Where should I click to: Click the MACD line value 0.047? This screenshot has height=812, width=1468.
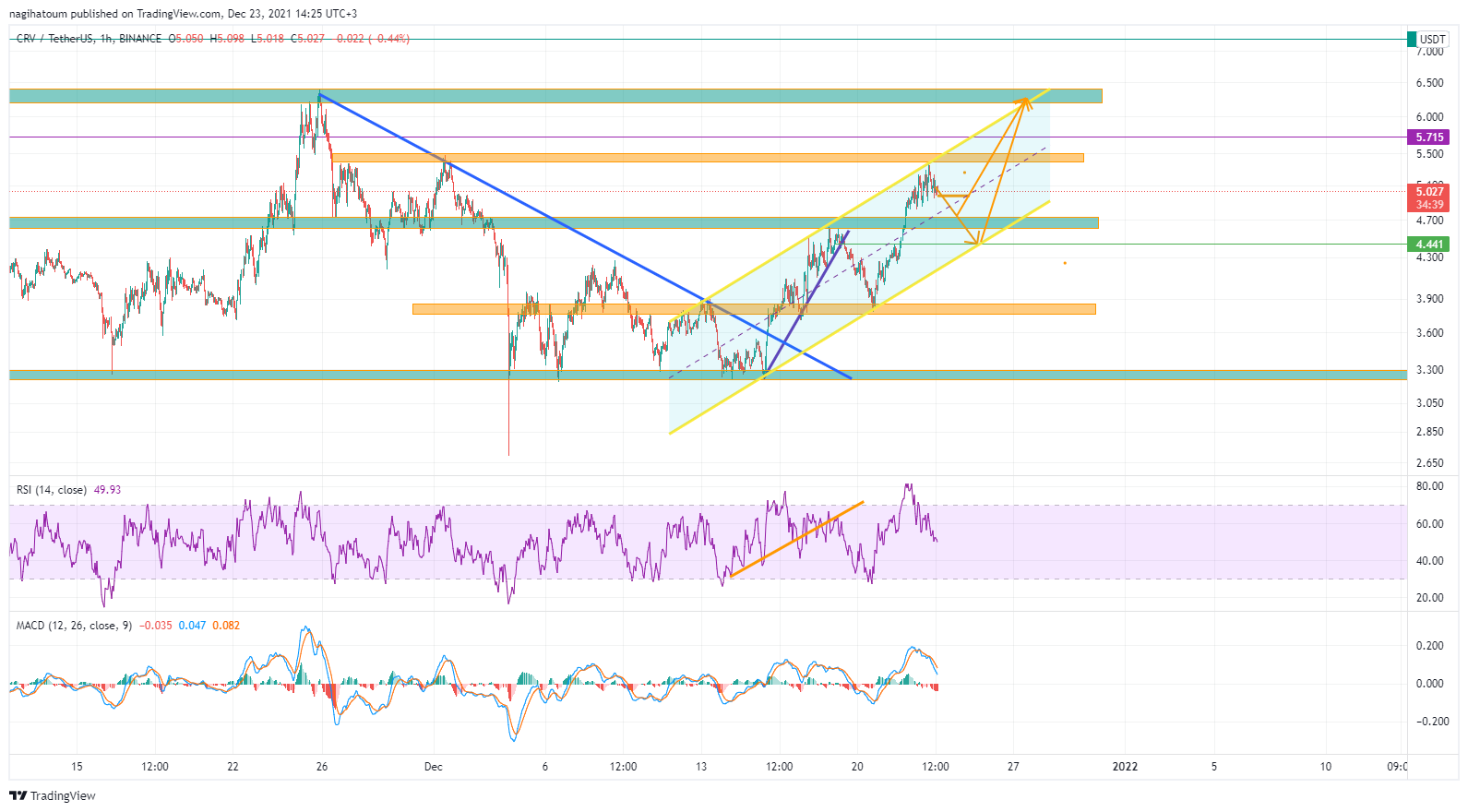(192, 626)
